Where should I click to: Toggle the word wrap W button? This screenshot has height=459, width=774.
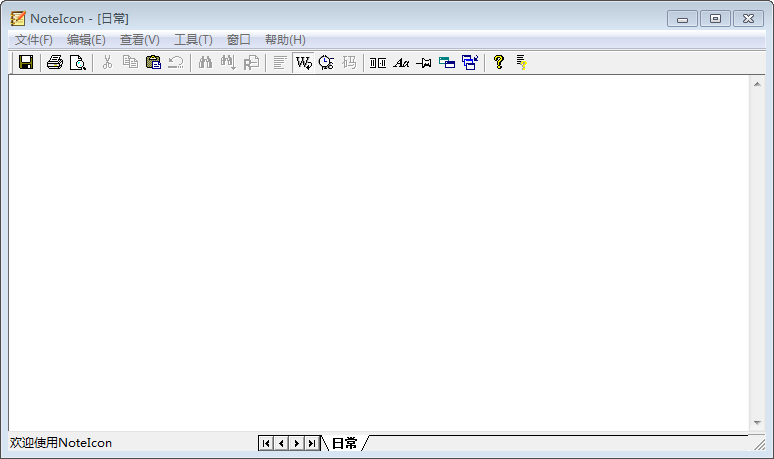coord(303,62)
